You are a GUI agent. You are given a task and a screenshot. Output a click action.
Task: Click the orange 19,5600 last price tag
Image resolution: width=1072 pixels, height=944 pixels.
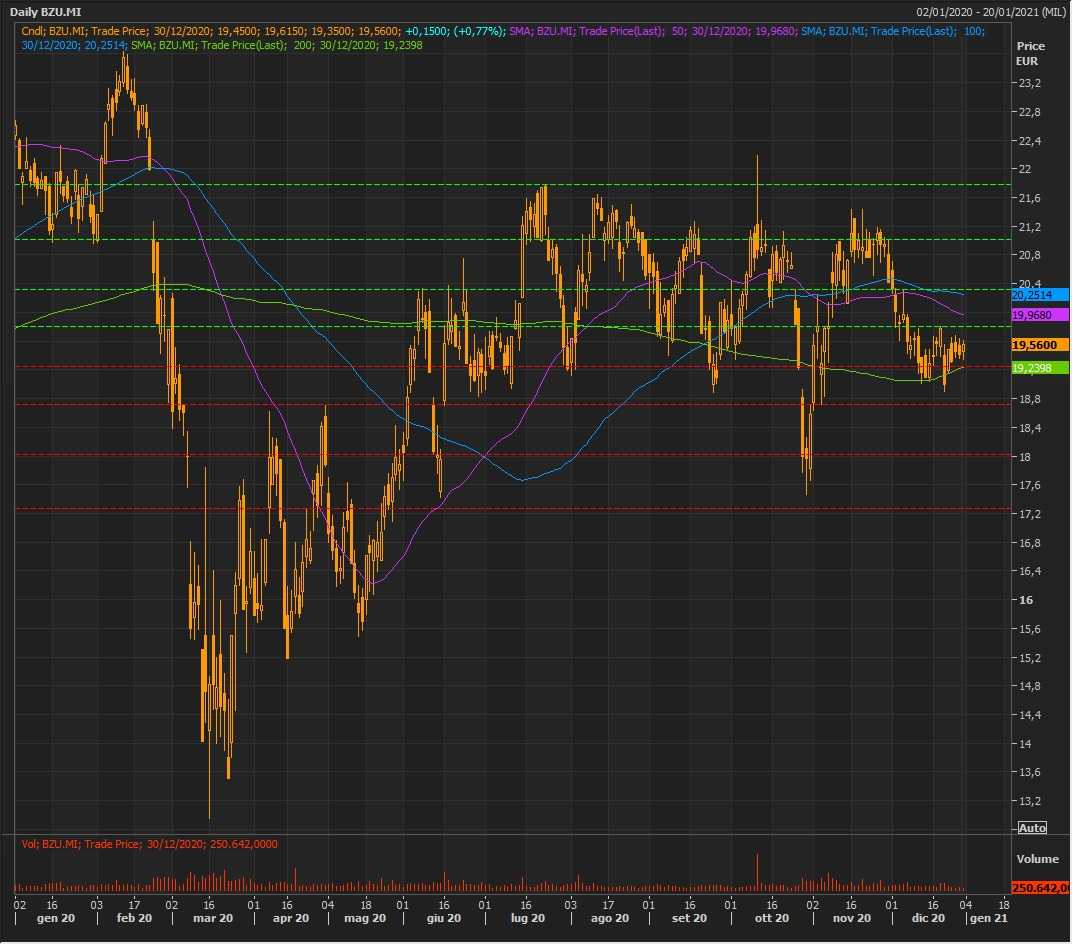pos(1040,344)
